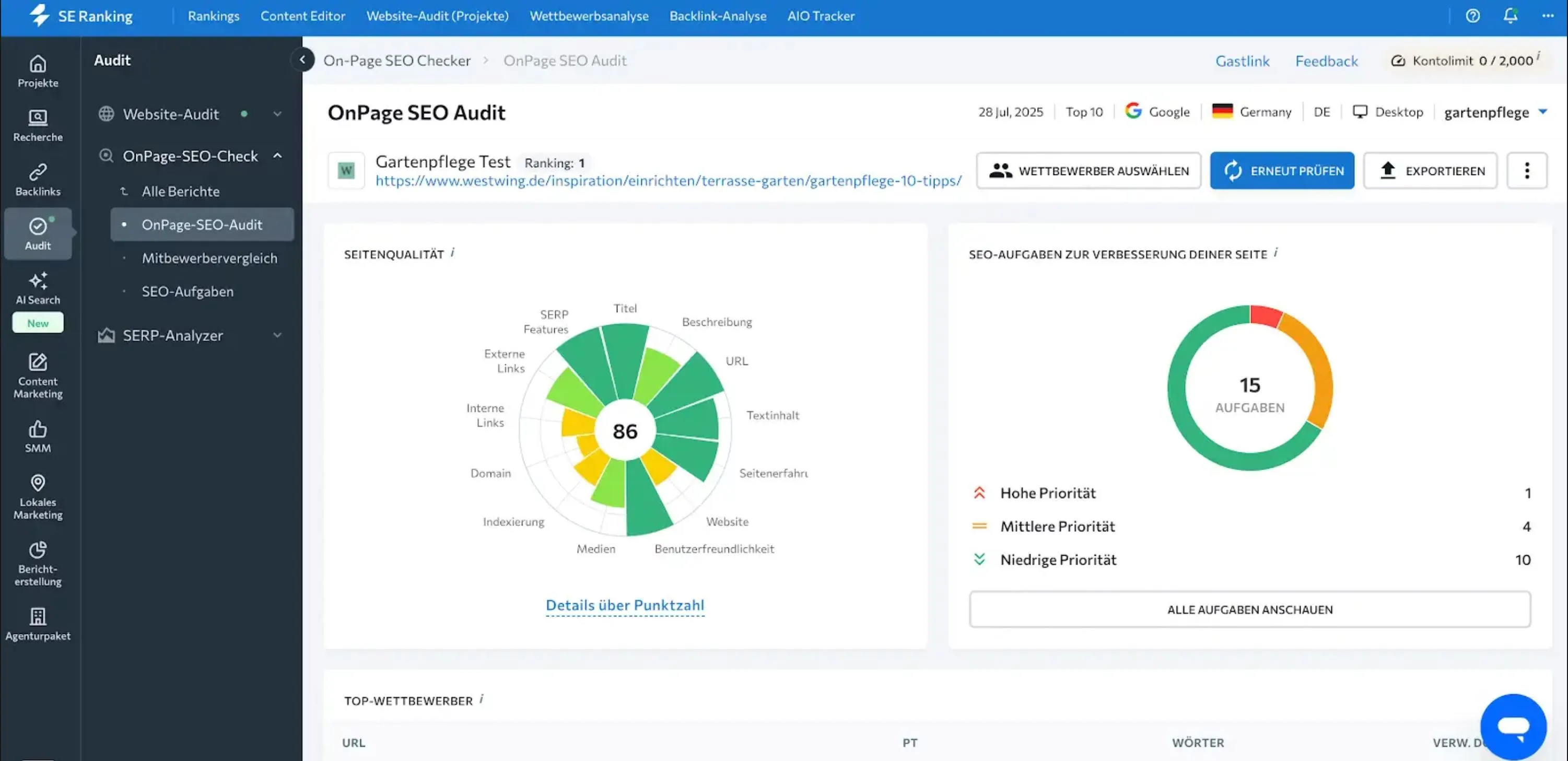Click the Feedback link
Screen dimensions: 1568x761
[1326, 61]
